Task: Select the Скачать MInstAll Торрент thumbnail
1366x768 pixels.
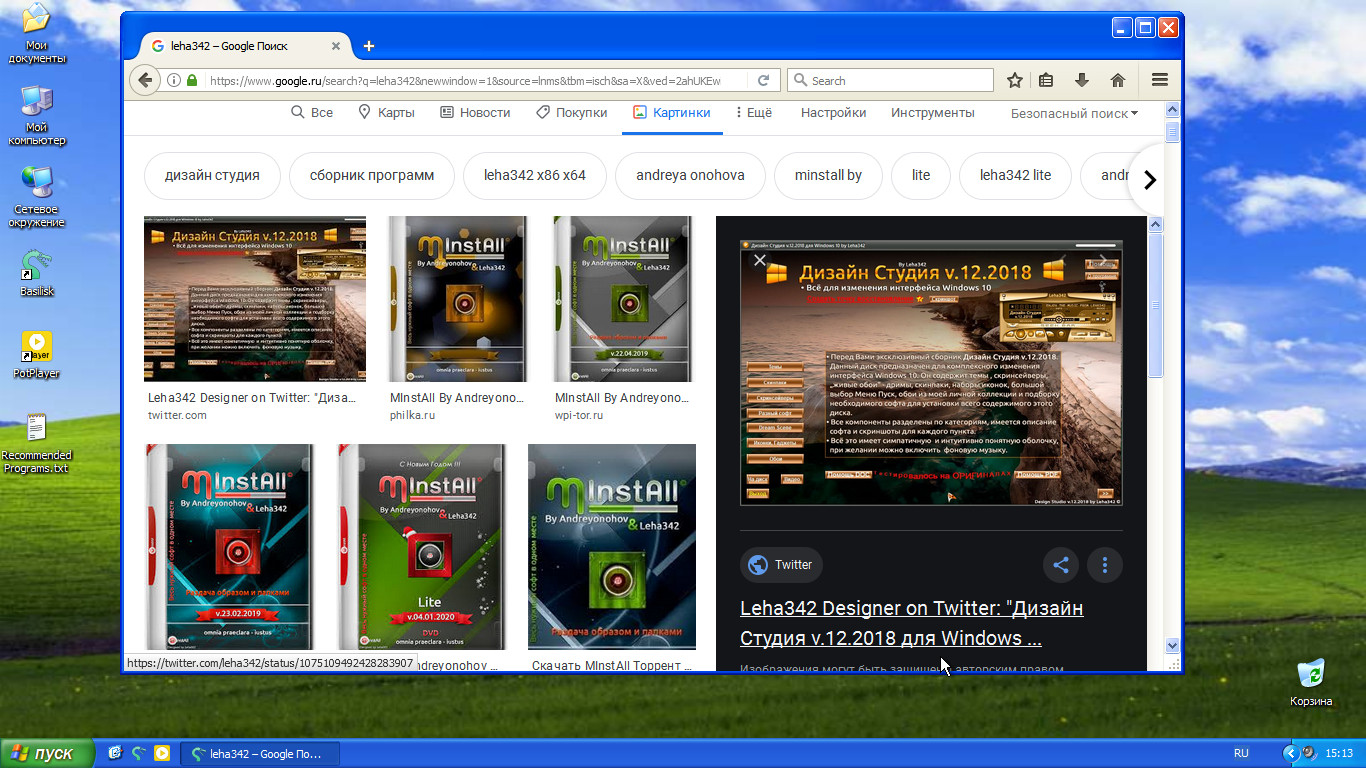Action: click(612, 547)
